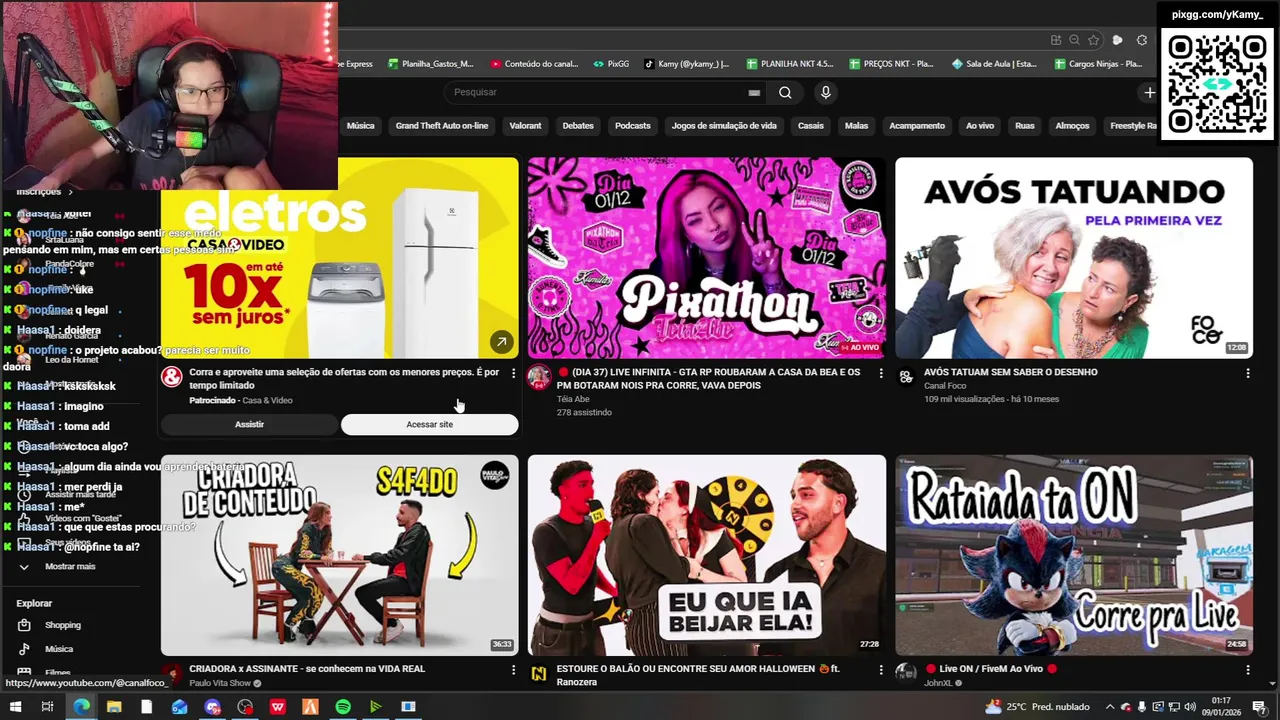
Task: Click the keyboard icon in search box
Action: point(754,92)
